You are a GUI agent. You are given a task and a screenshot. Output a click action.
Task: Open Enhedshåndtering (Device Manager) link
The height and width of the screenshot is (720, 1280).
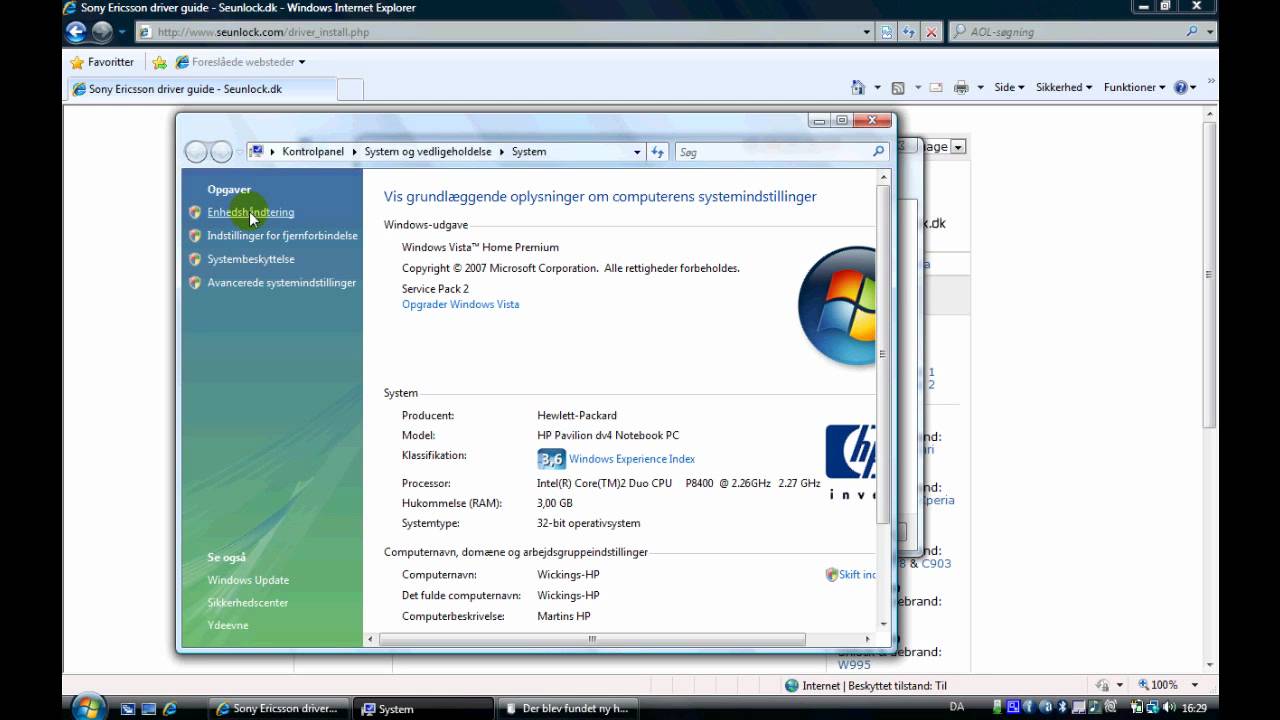tap(250, 212)
